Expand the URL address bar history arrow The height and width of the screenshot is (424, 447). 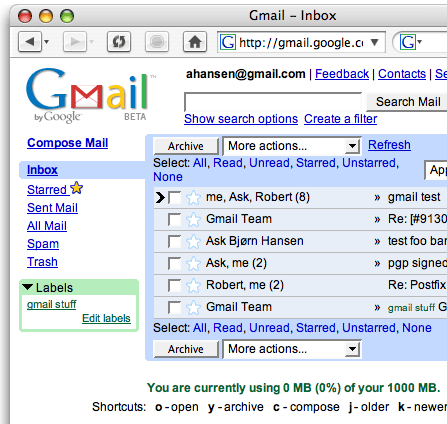click(x=375, y=42)
